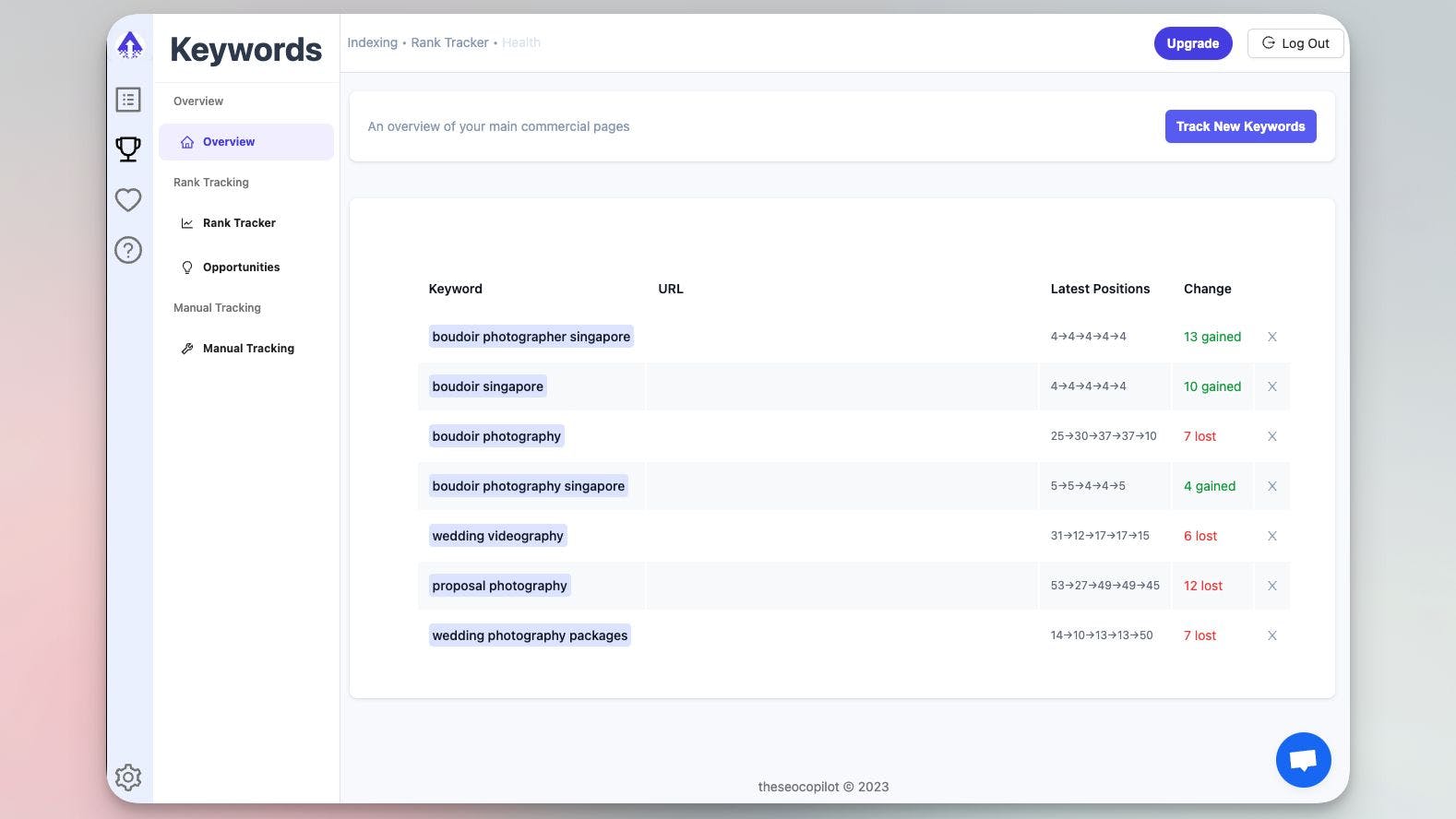
Task: Remove the boudoir photographer singapore keyword
Action: [x=1271, y=338]
